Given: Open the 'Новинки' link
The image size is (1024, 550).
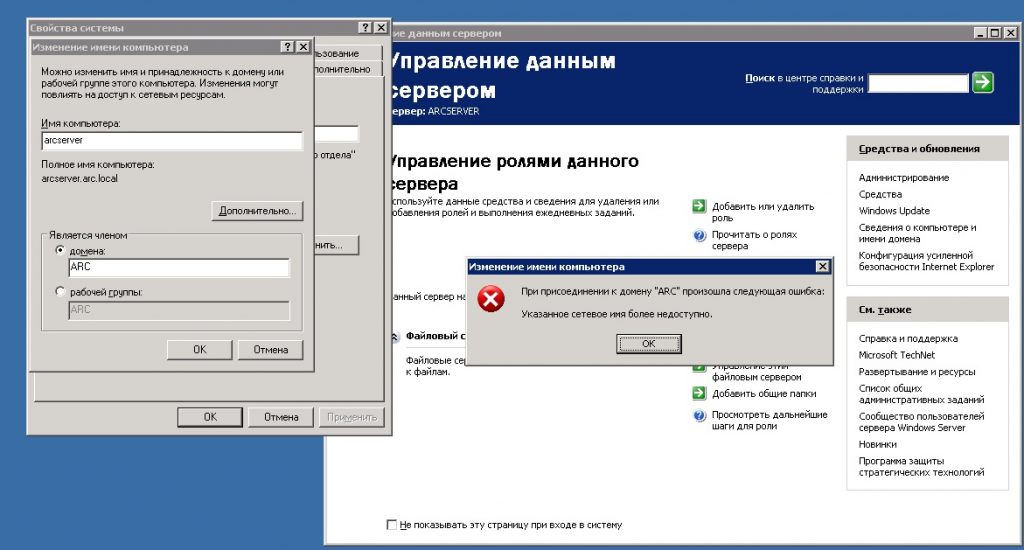Looking at the screenshot, I should (878, 444).
